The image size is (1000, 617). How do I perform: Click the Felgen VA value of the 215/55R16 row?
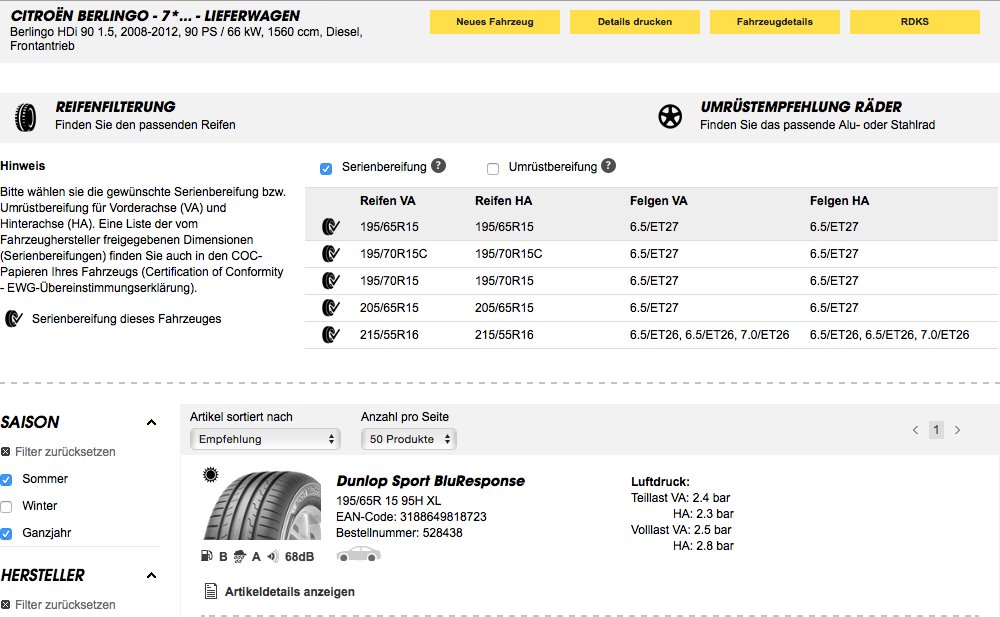709,334
